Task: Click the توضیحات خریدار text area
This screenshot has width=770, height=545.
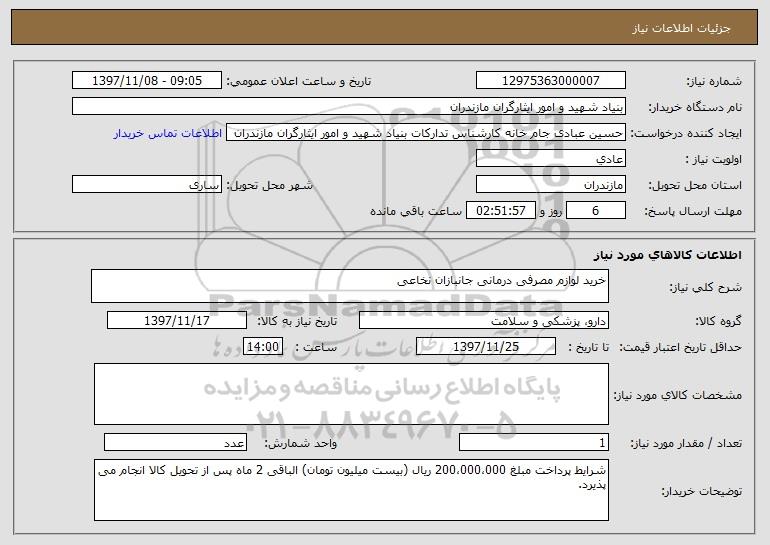Action: pos(351,490)
